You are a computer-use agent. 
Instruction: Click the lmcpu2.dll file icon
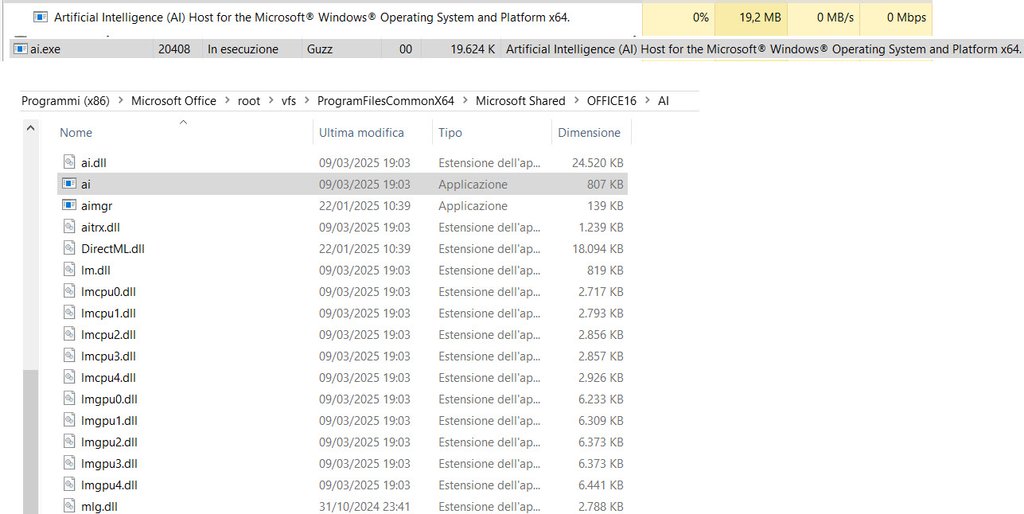tap(69, 335)
